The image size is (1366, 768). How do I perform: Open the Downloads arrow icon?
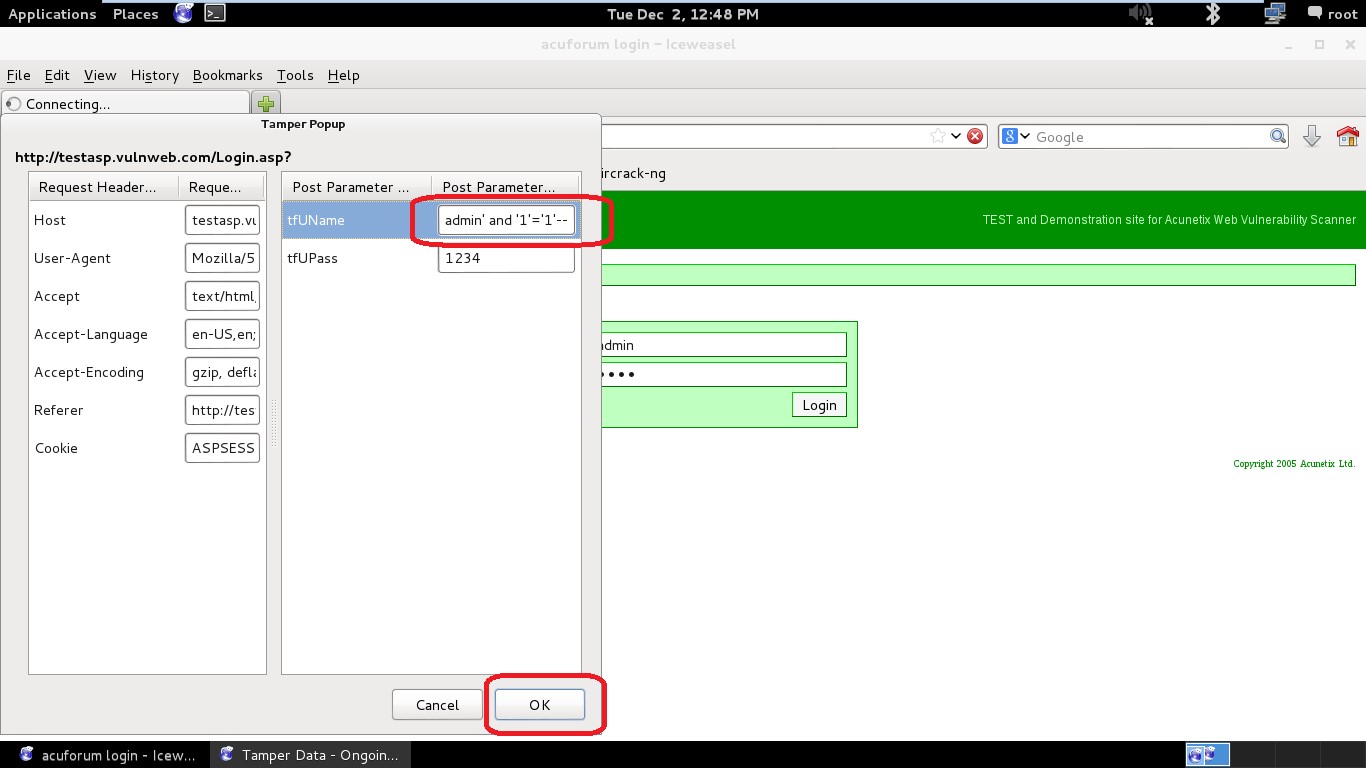[1312, 137]
